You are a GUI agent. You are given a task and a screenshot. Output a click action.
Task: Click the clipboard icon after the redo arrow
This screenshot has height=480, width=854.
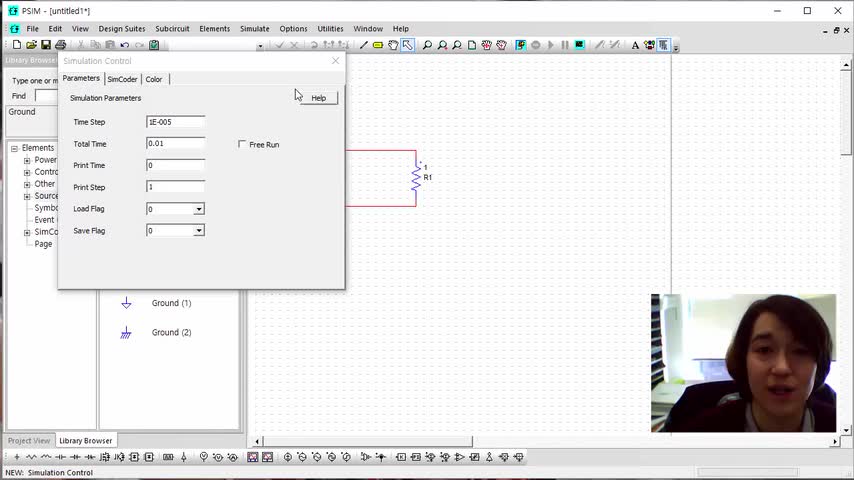tap(154, 45)
